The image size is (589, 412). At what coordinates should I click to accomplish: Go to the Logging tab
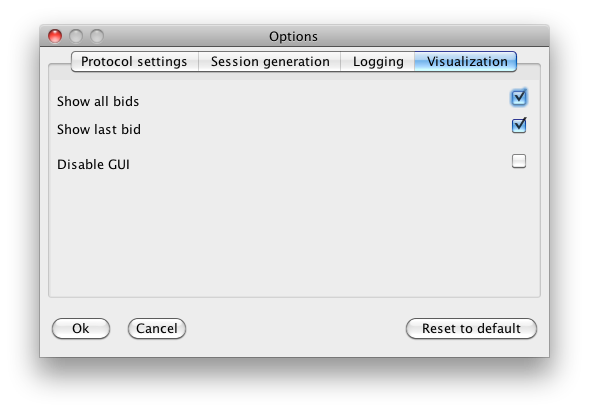[x=378, y=62]
